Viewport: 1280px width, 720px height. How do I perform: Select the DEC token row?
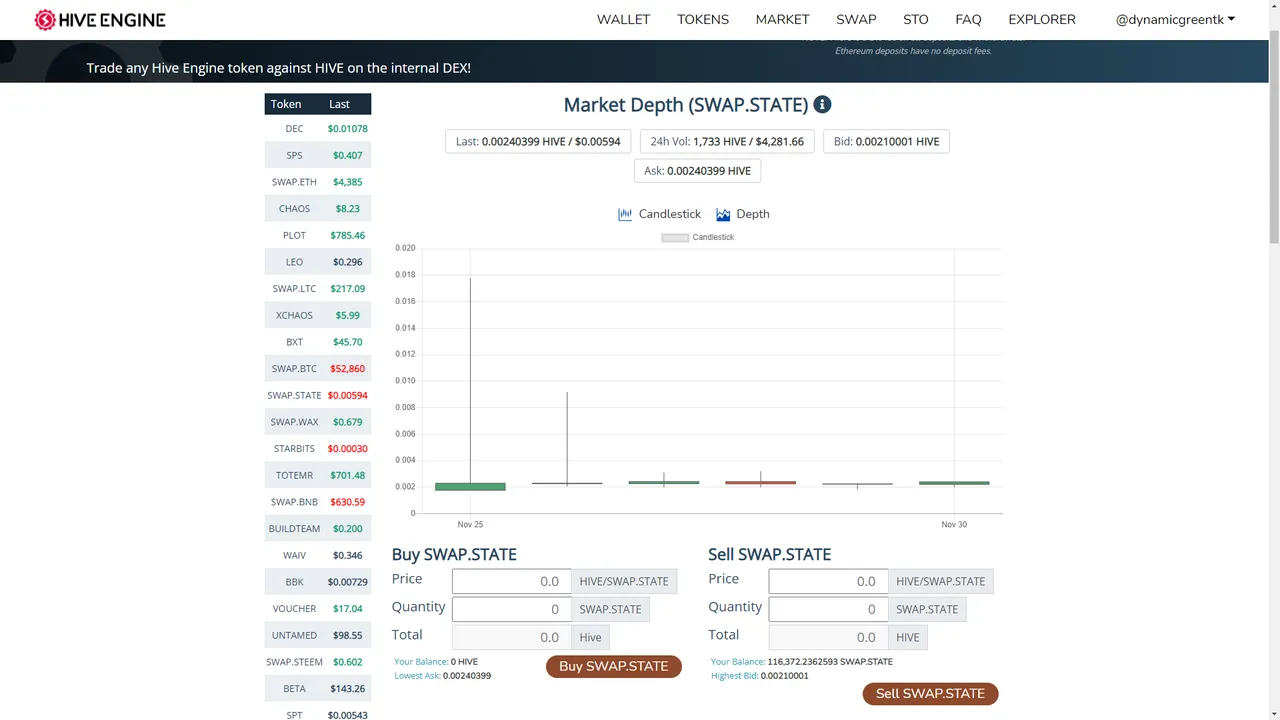pos(318,129)
